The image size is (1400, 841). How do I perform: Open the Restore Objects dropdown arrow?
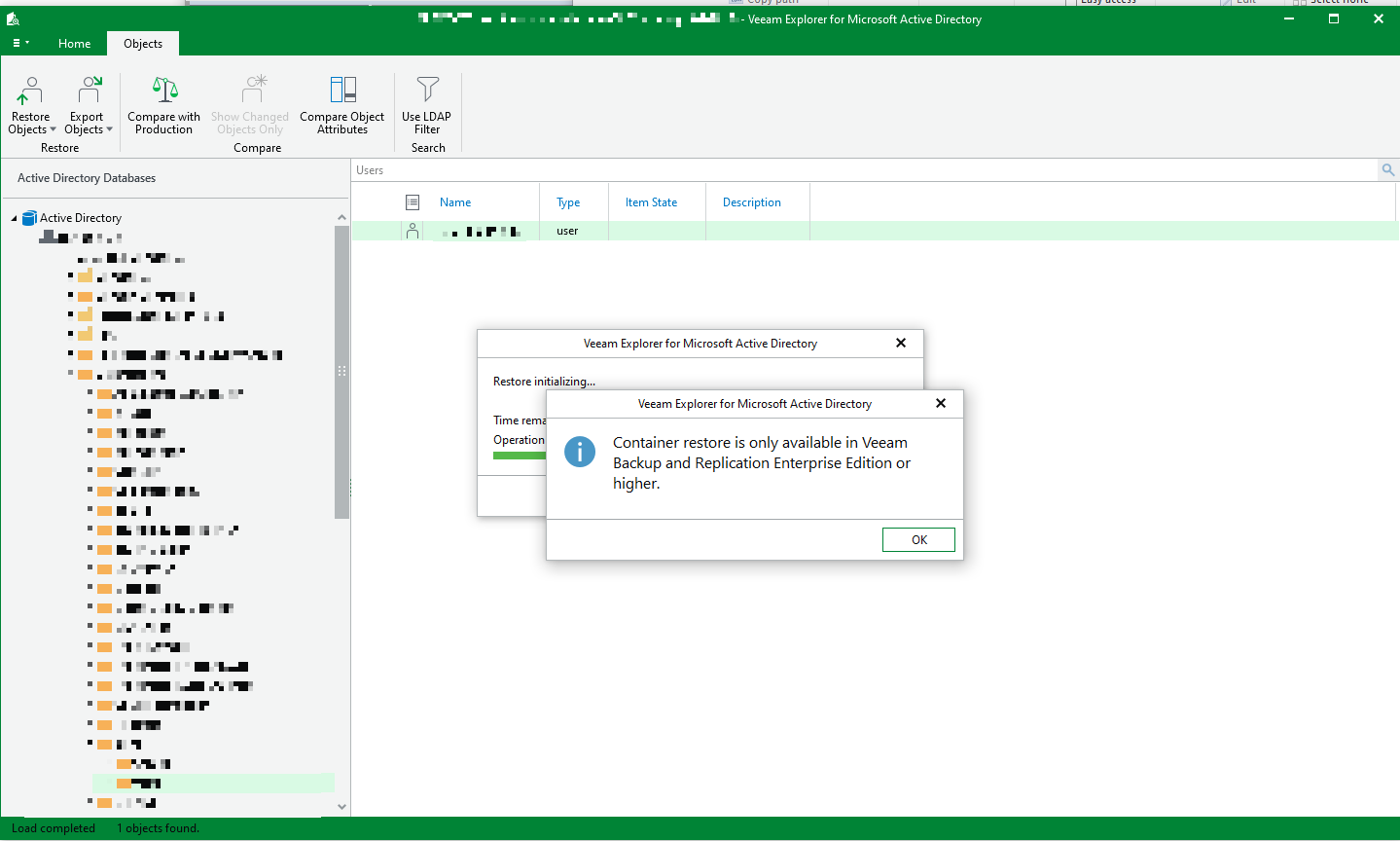[x=53, y=130]
